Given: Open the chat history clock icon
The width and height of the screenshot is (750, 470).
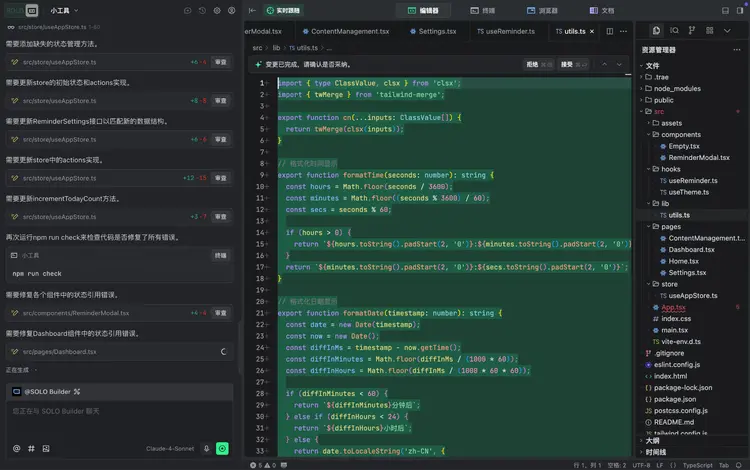Looking at the screenshot, I should click(x=202, y=11).
